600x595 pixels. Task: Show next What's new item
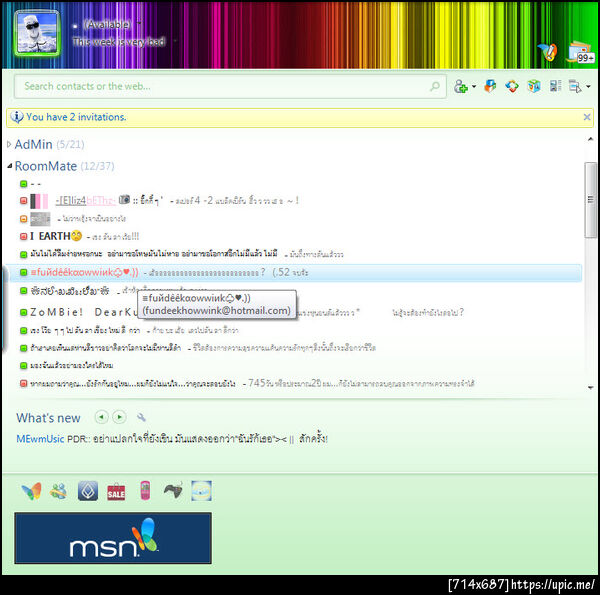pos(119,417)
